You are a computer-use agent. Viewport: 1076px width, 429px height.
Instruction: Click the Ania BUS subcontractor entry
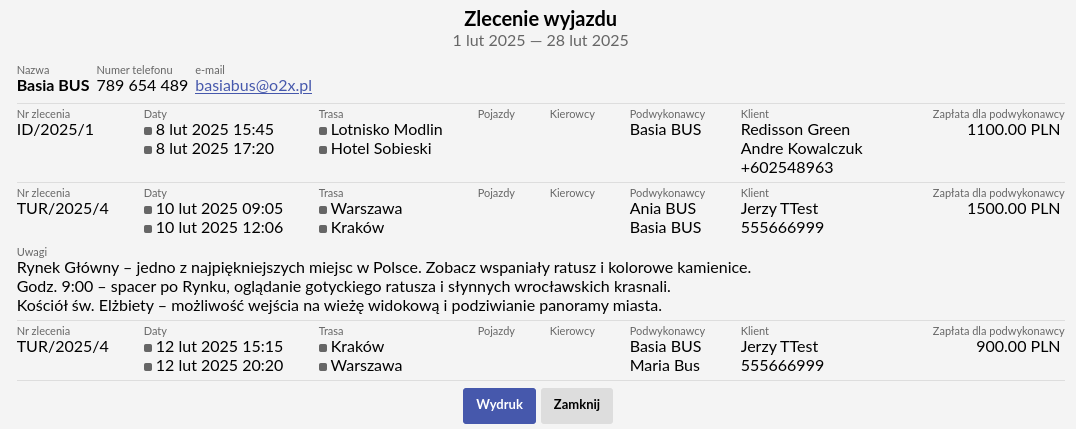coord(663,209)
